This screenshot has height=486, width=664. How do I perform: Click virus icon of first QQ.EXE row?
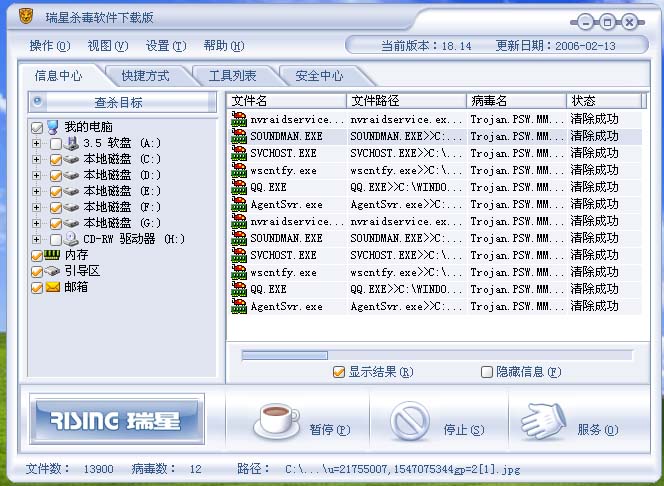tap(239, 187)
